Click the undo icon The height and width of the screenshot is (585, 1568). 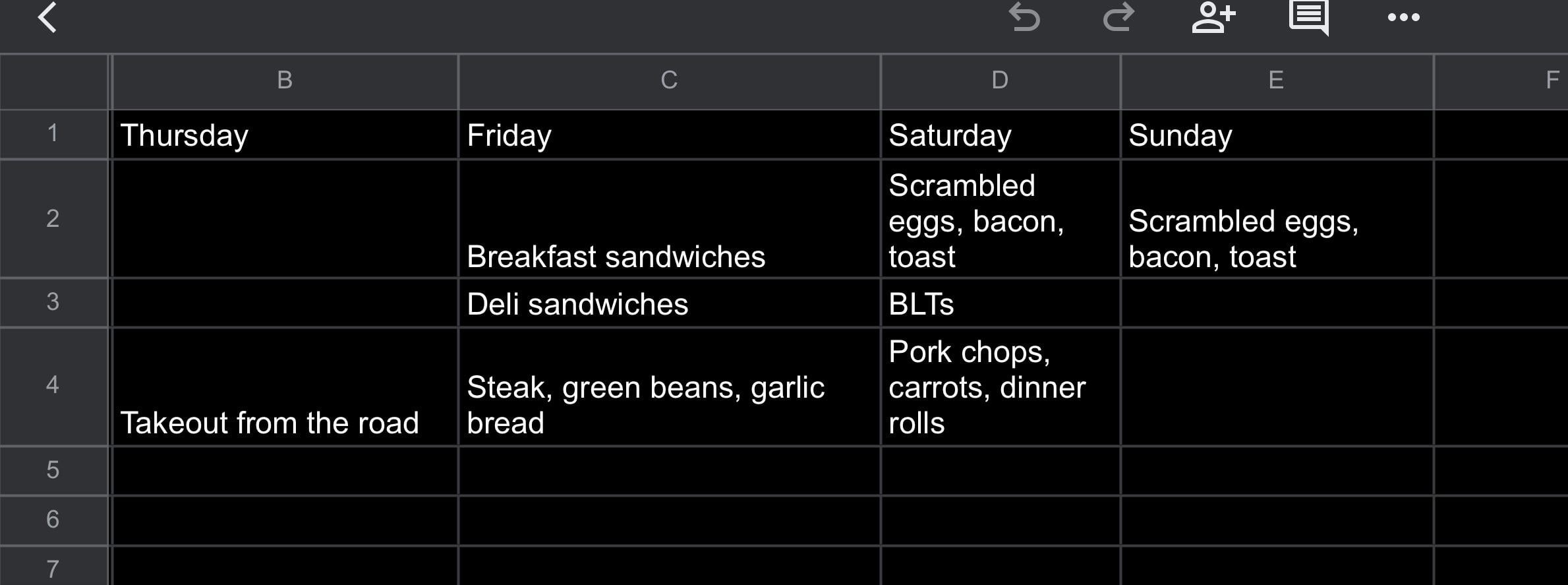(1024, 18)
